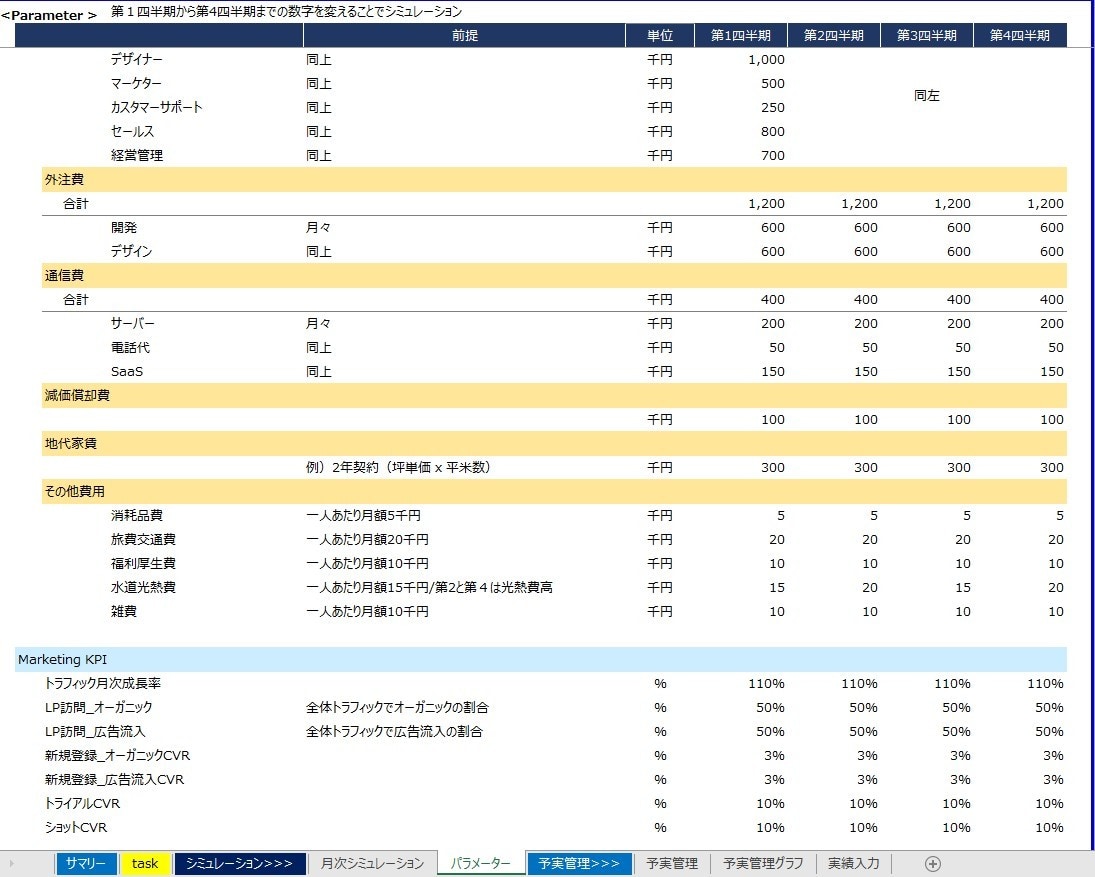Select the 単位 column header

(x=660, y=36)
